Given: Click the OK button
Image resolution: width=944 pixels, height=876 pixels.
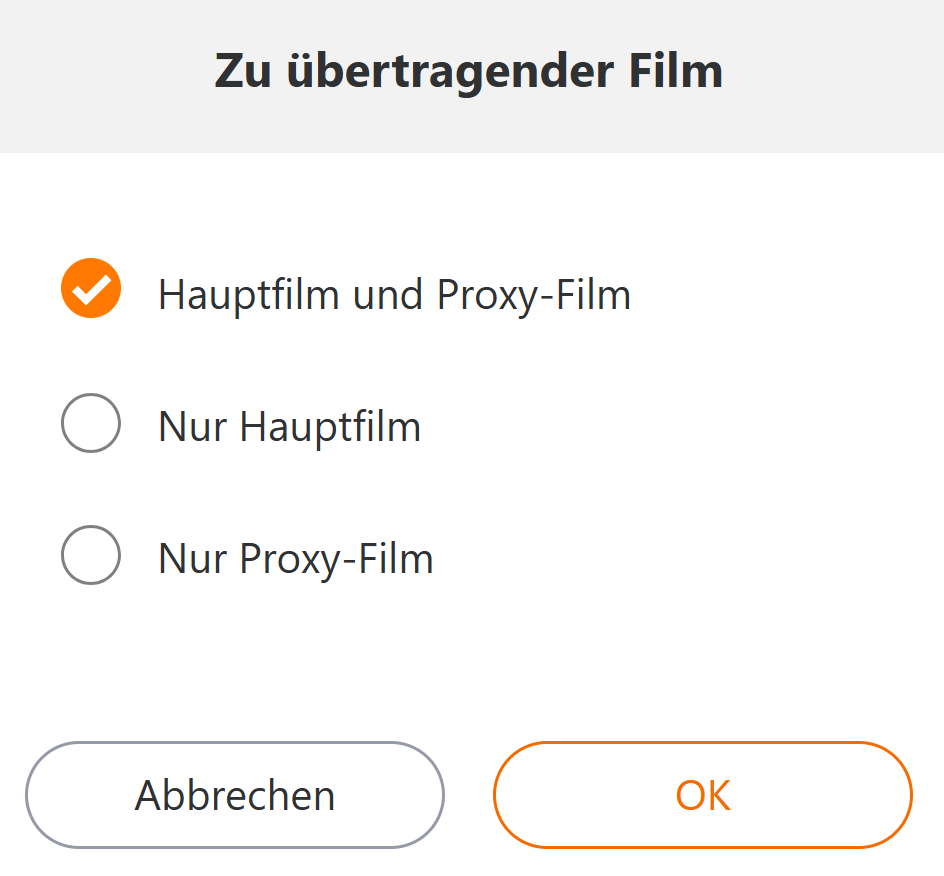Looking at the screenshot, I should [702, 795].
